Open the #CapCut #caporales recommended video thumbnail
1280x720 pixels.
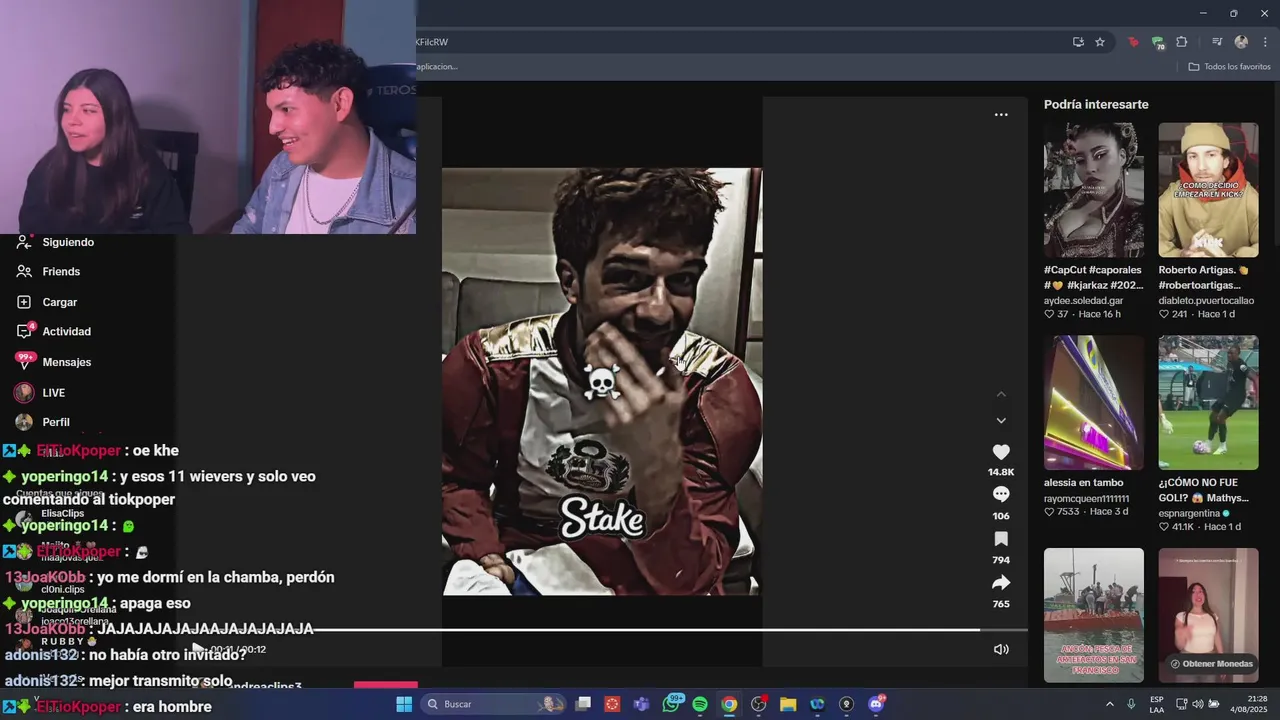point(1093,190)
